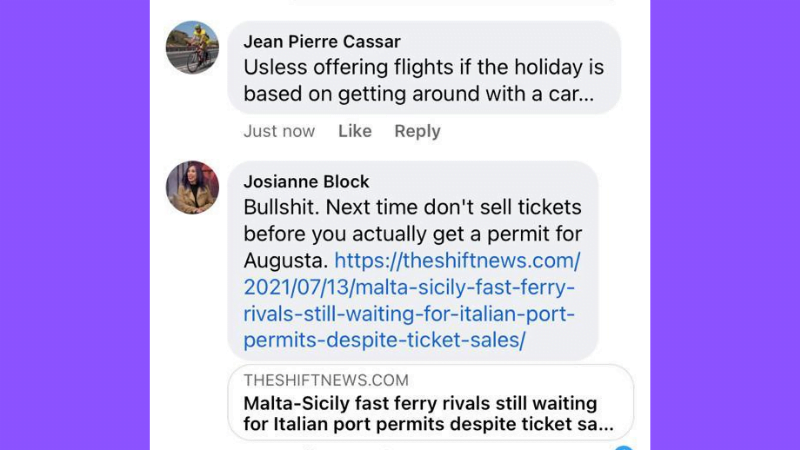Click the purple background on the left side

point(75,225)
